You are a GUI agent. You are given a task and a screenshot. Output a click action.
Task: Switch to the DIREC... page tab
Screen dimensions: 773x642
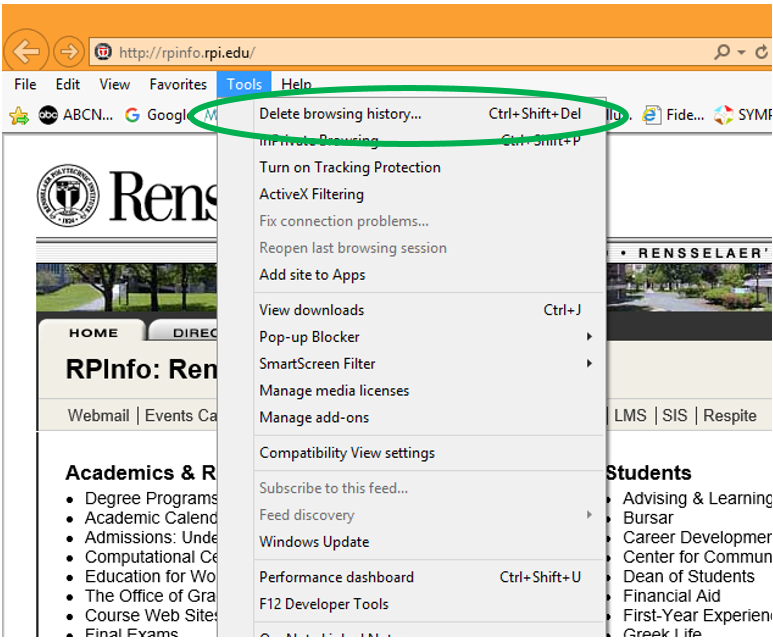pos(183,331)
